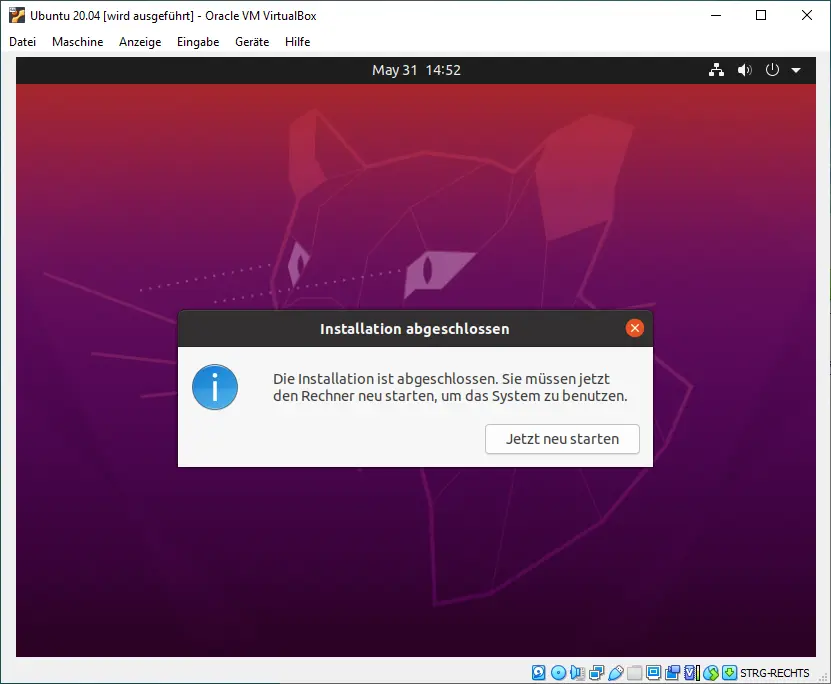Click the VirtualBox network adapter status icon
Image resolution: width=831 pixels, height=684 pixels.
[596, 673]
